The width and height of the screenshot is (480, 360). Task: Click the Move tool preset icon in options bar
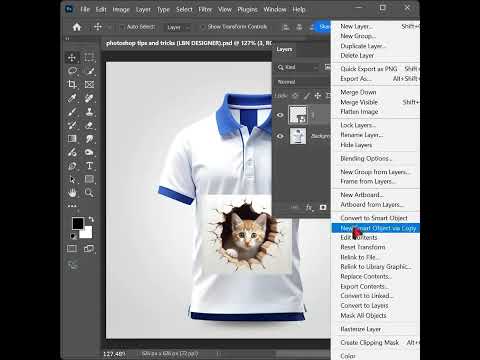[98, 27]
